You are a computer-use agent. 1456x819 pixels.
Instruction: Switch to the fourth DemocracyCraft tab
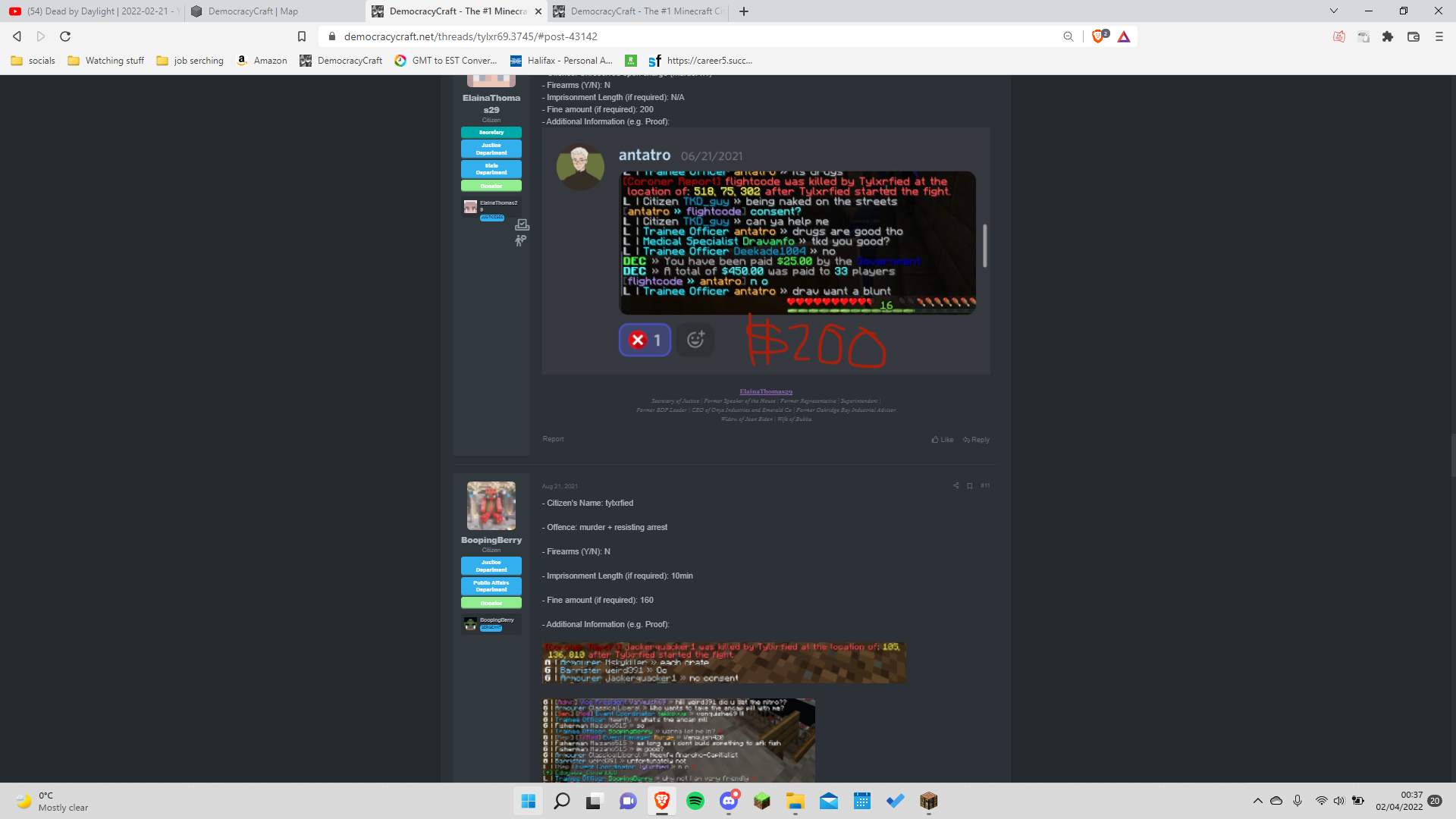[x=639, y=11]
